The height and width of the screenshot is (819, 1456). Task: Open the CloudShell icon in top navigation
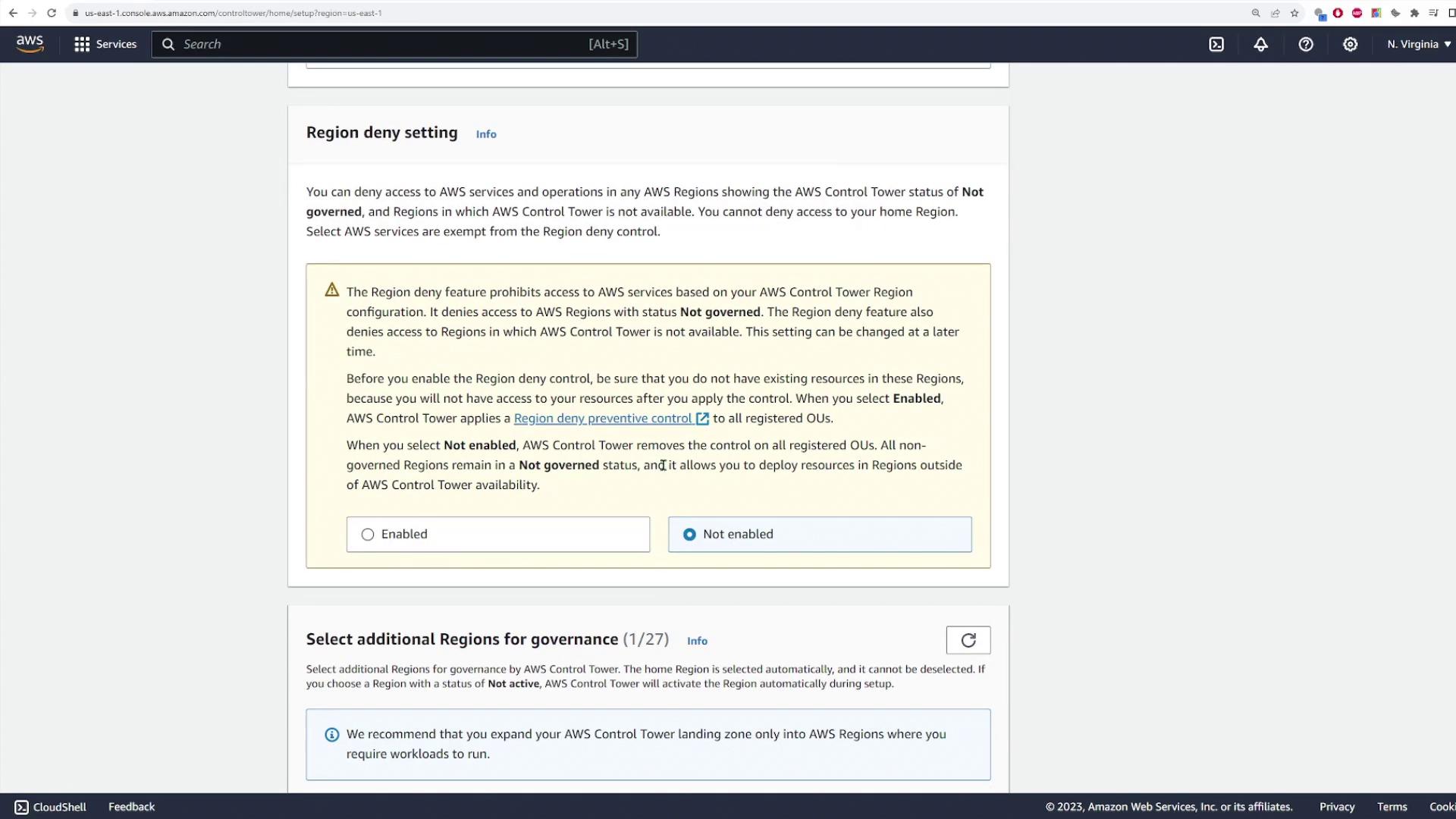1216,44
